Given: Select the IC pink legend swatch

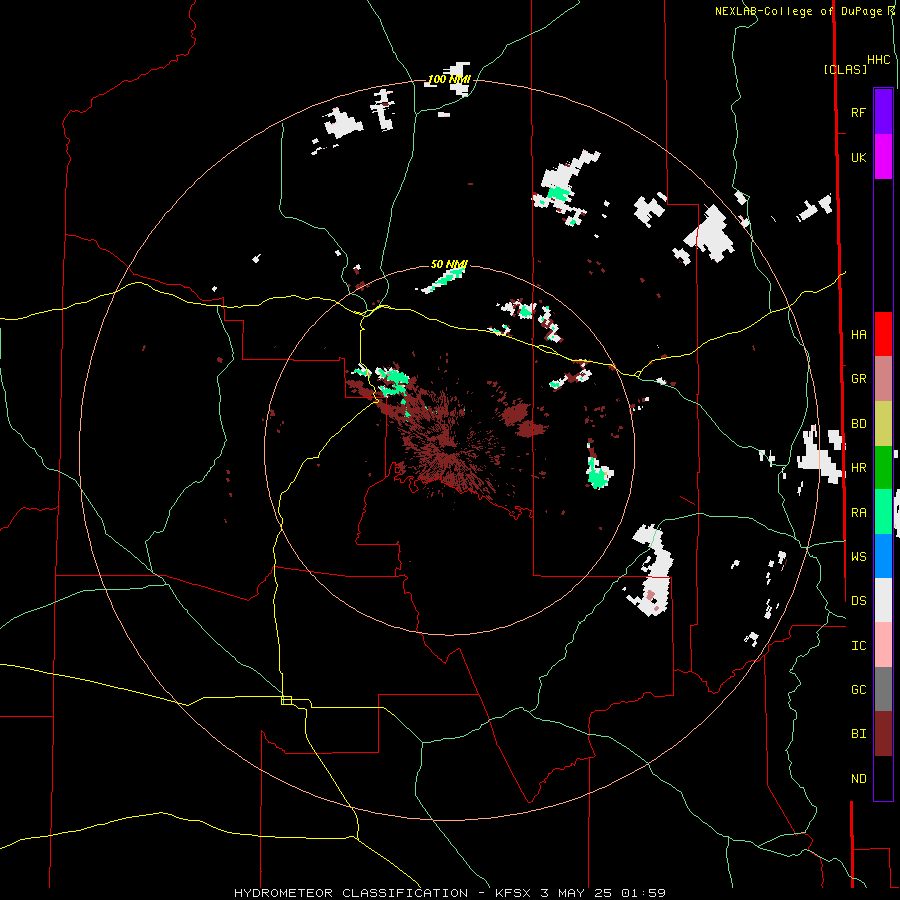Looking at the screenshot, I should tap(883, 645).
